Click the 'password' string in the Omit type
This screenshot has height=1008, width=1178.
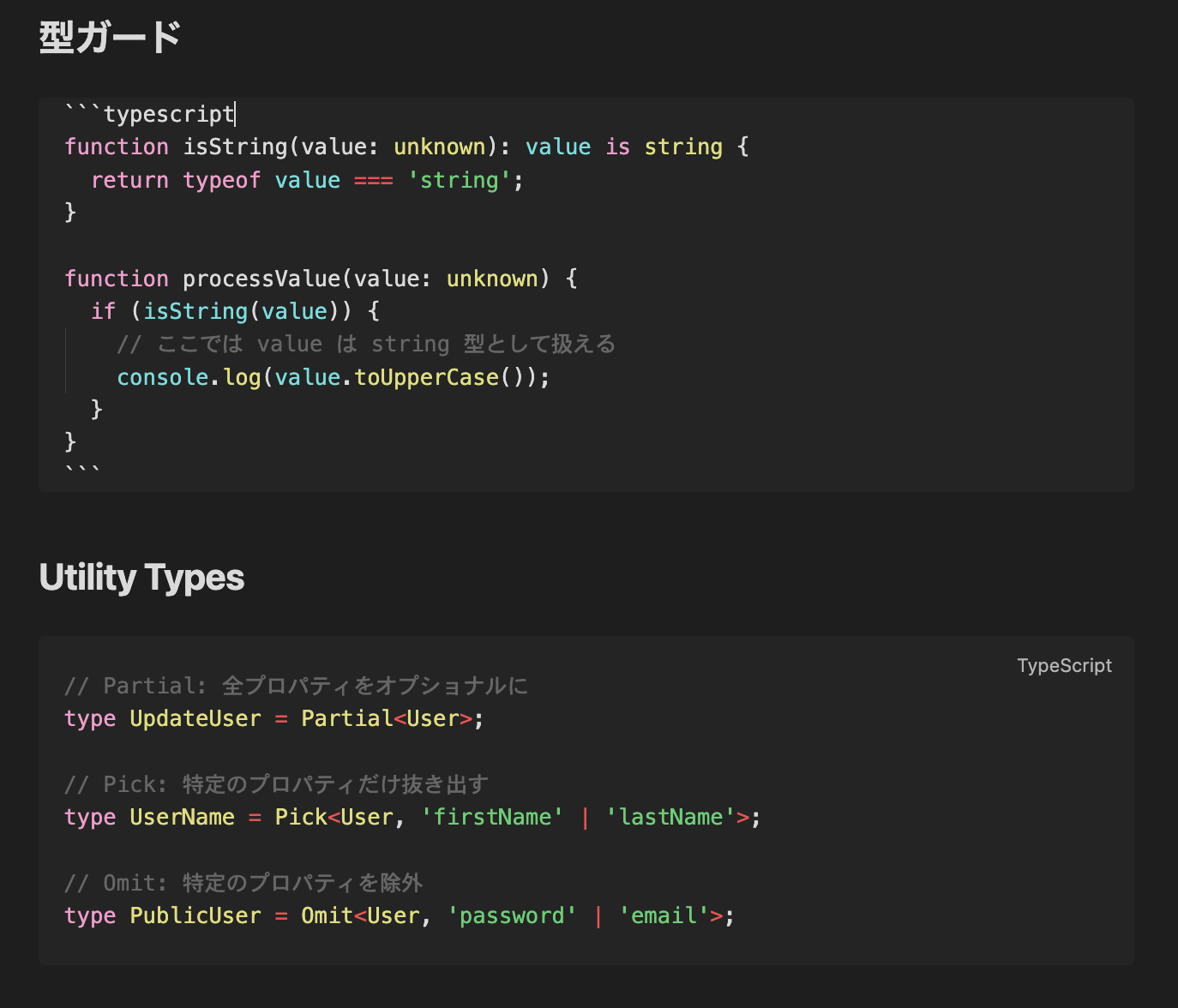pos(512,915)
